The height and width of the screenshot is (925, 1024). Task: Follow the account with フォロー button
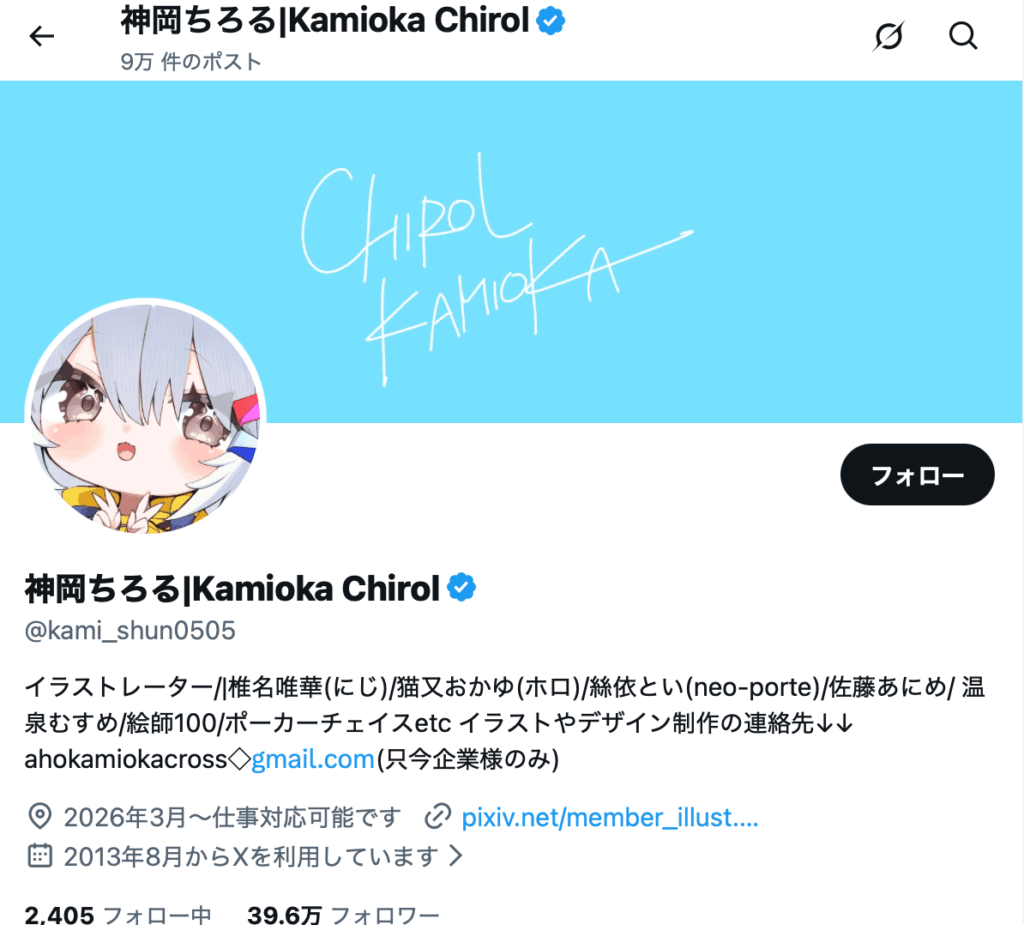click(917, 474)
